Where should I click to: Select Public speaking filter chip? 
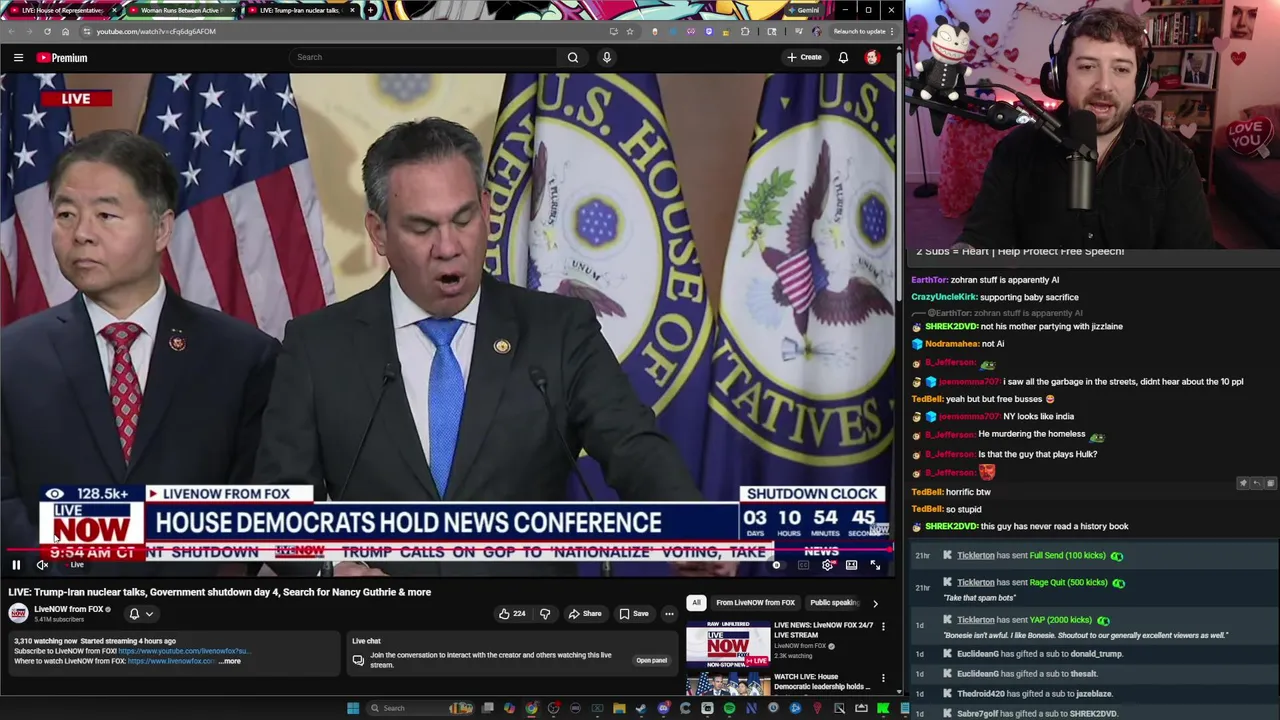coord(833,603)
